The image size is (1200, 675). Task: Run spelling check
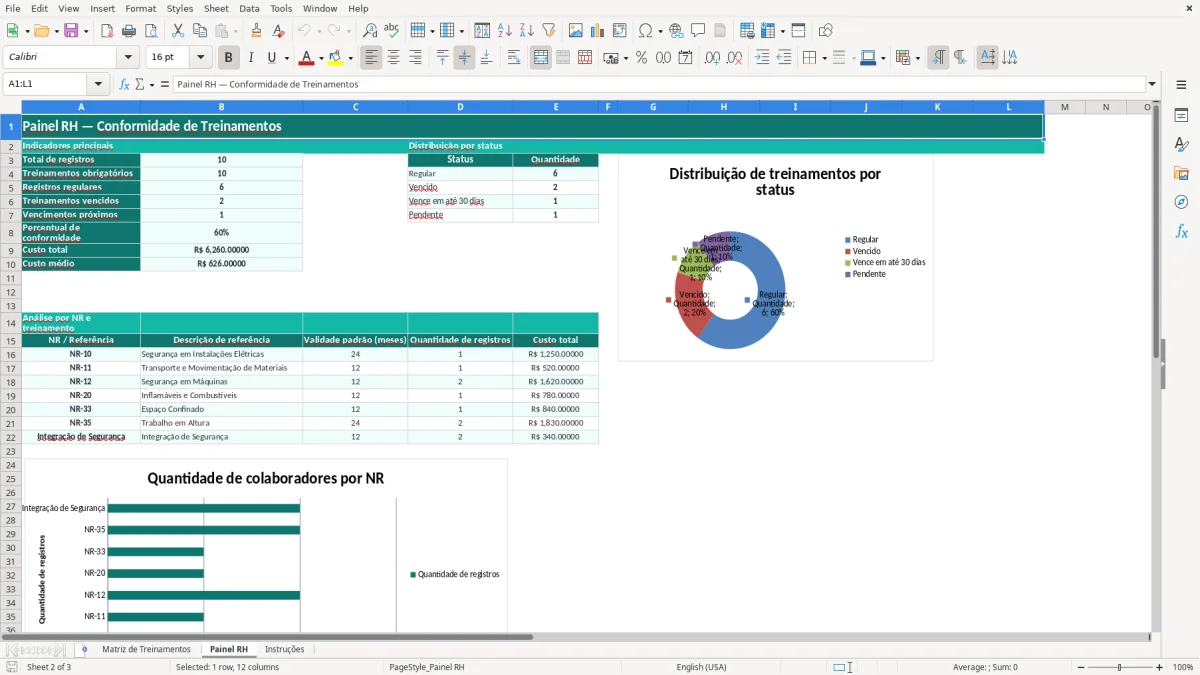pos(392,31)
